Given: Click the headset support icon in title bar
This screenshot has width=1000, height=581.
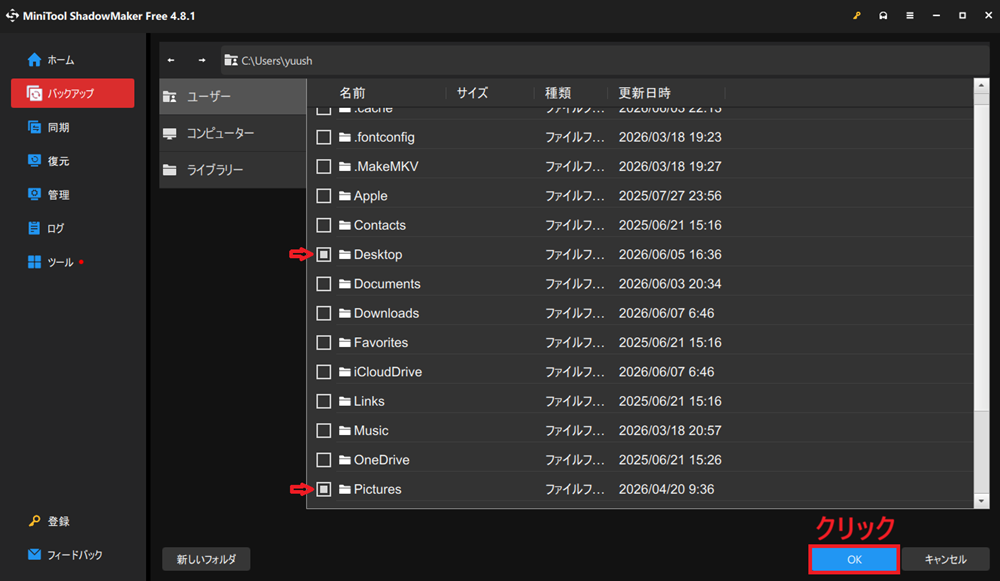Looking at the screenshot, I should point(883,15).
